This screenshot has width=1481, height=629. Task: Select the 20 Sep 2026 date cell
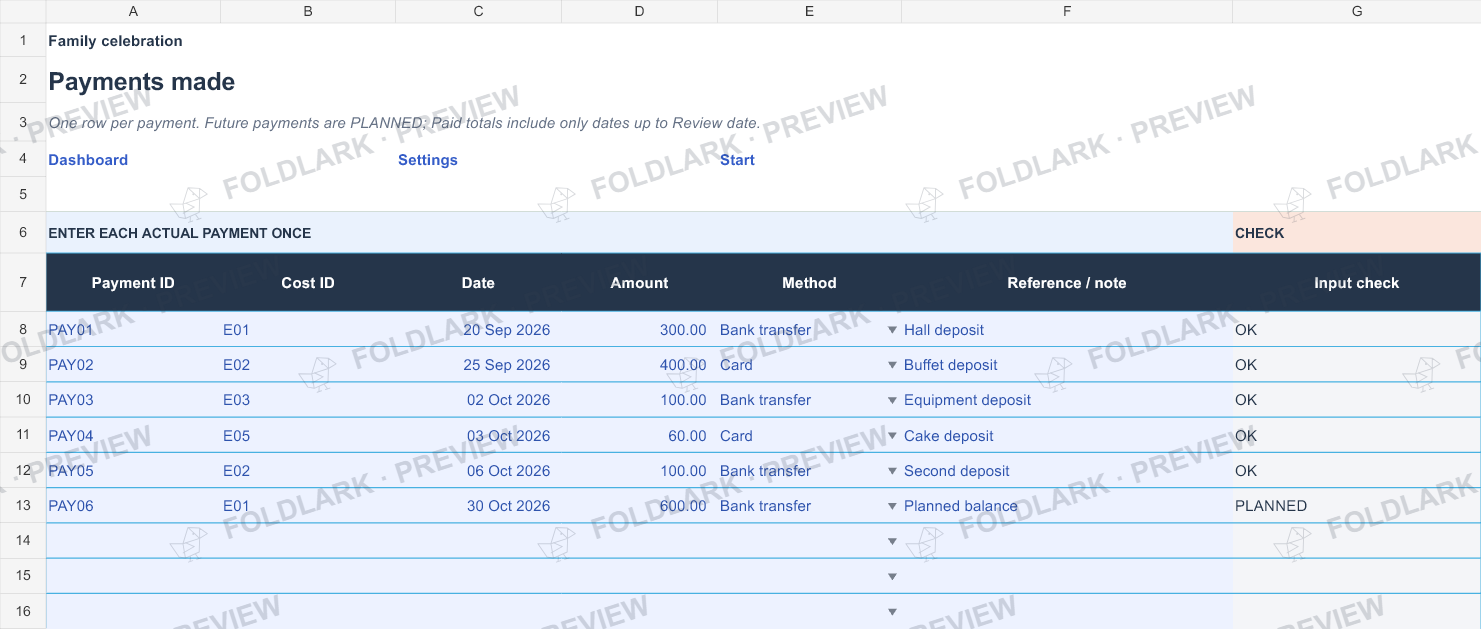(478, 330)
